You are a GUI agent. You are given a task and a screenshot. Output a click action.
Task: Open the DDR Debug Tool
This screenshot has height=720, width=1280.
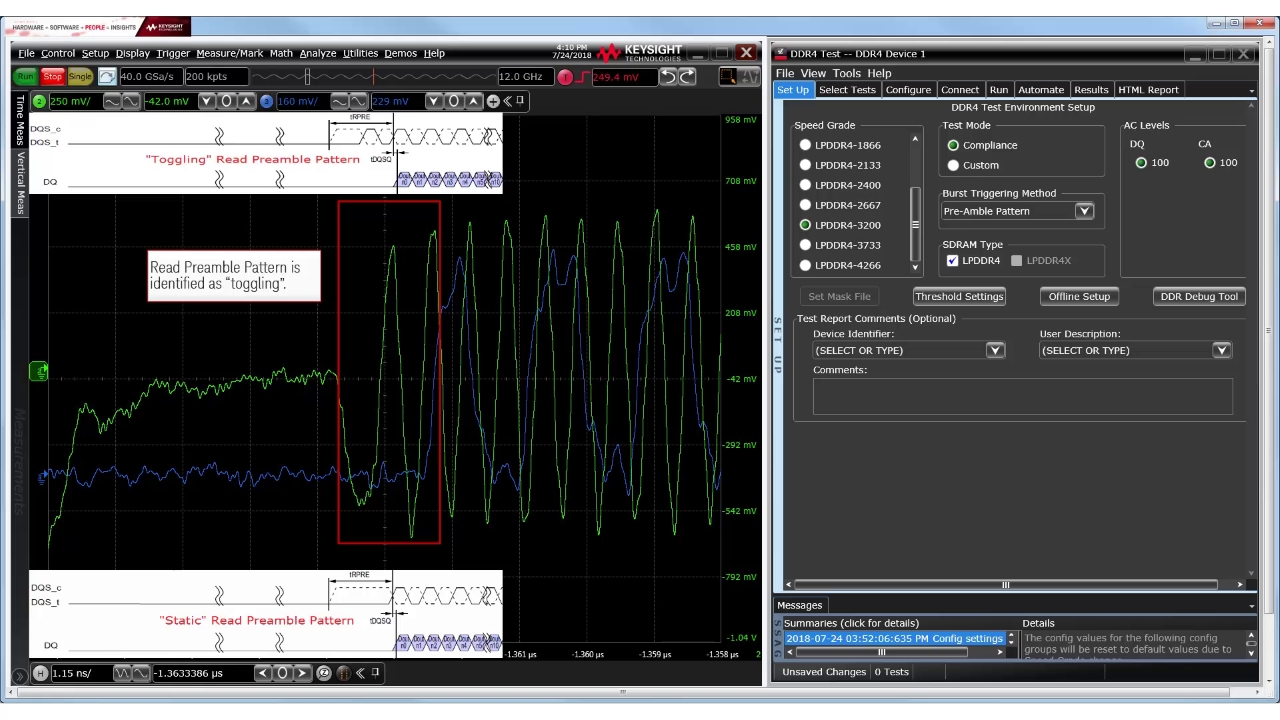(x=1198, y=297)
